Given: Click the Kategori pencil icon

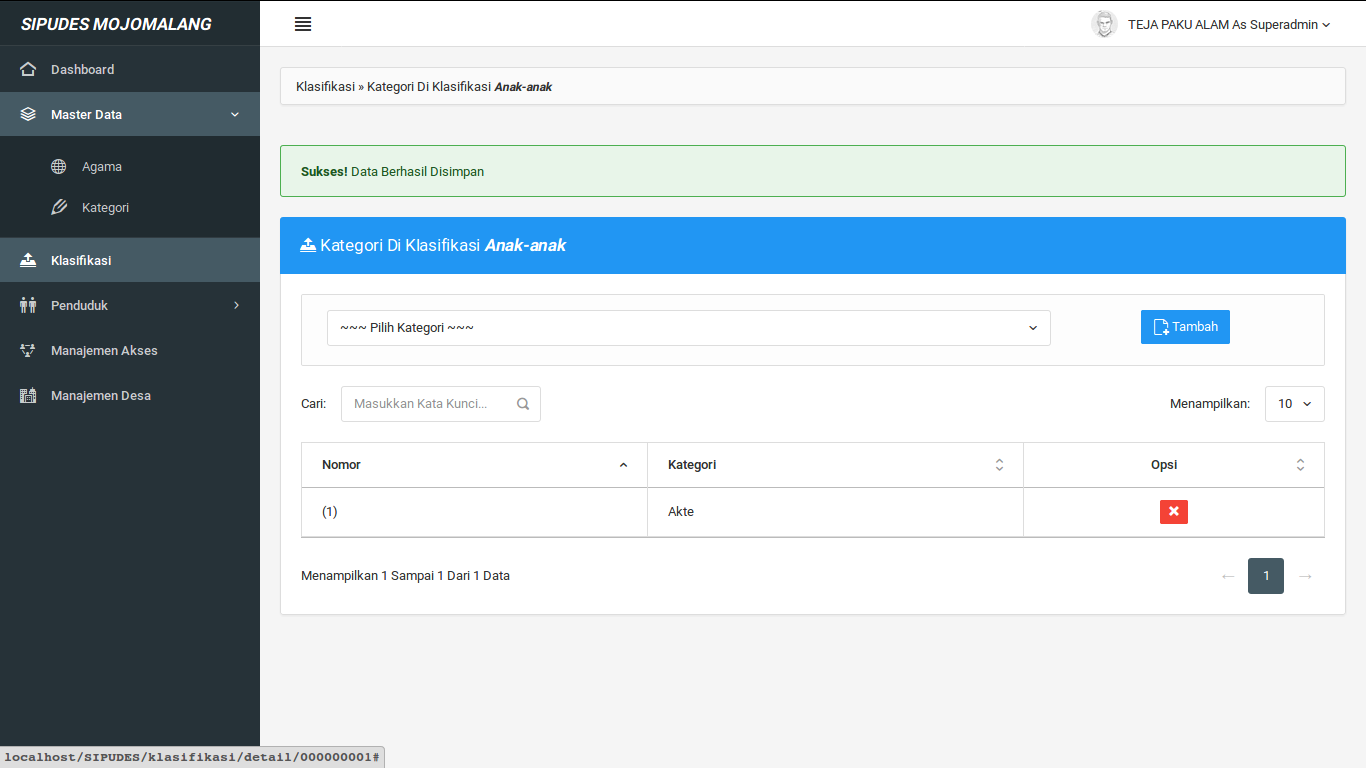Looking at the screenshot, I should 59,207.
